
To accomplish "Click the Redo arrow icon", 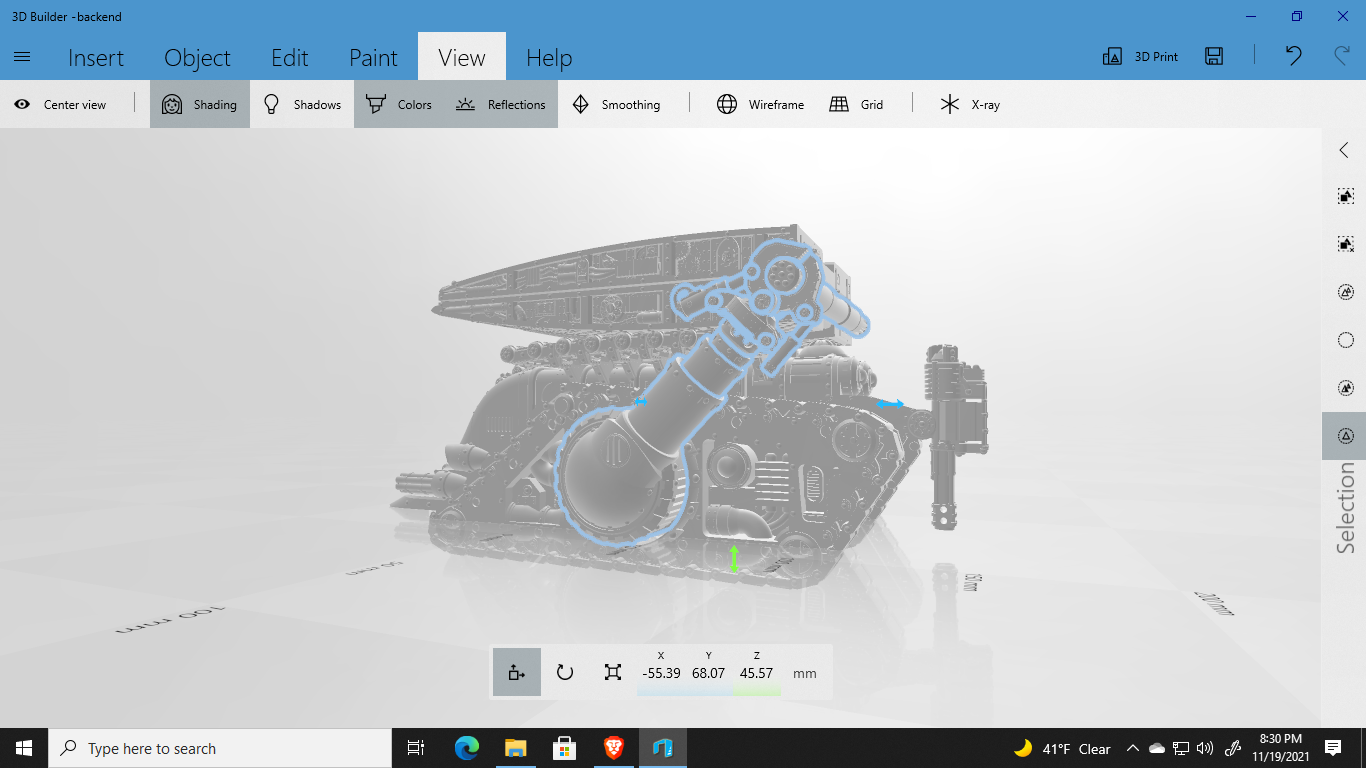I will tap(1343, 56).
